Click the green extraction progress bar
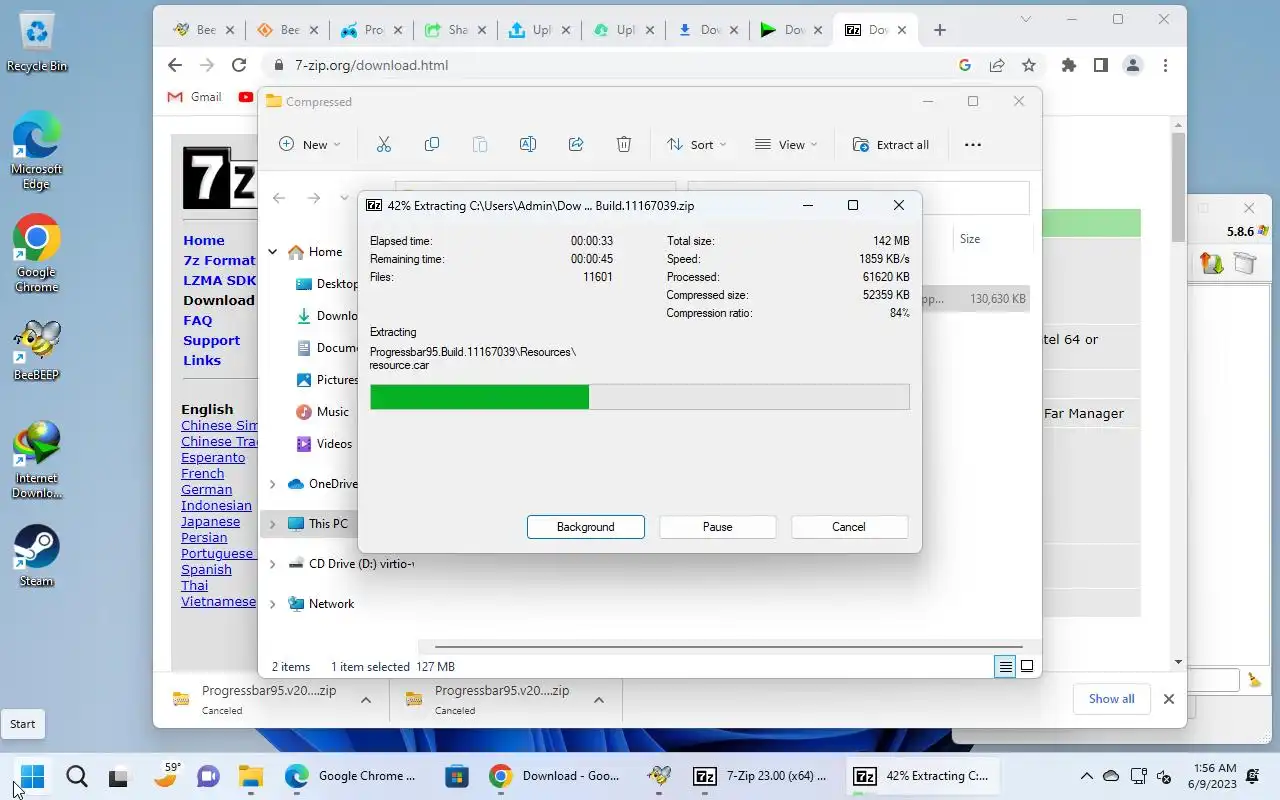Viewport: 1280px width, 800px height. tap(640, 397)
